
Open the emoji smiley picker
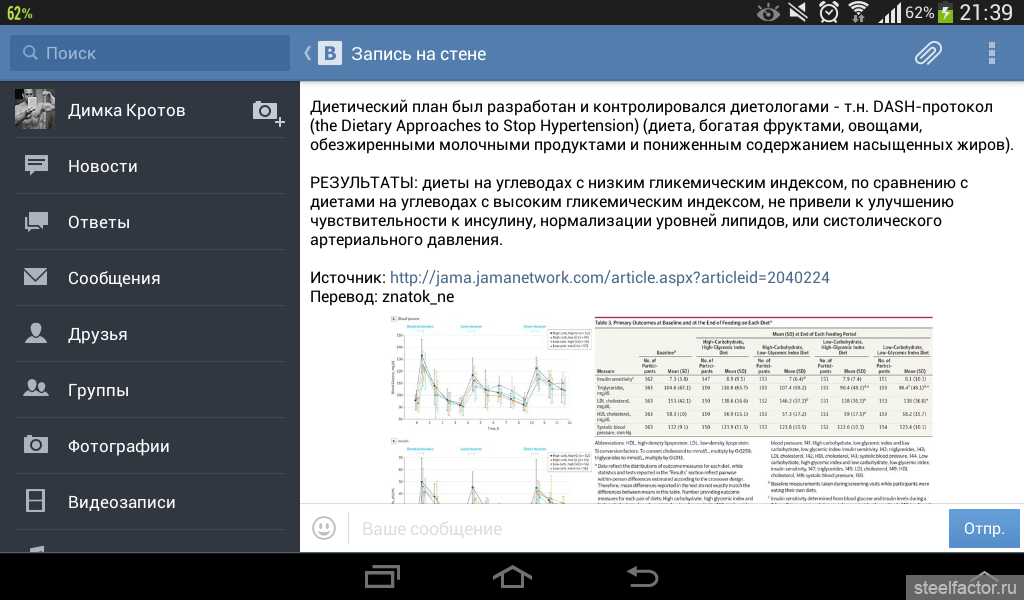point(324,528)
